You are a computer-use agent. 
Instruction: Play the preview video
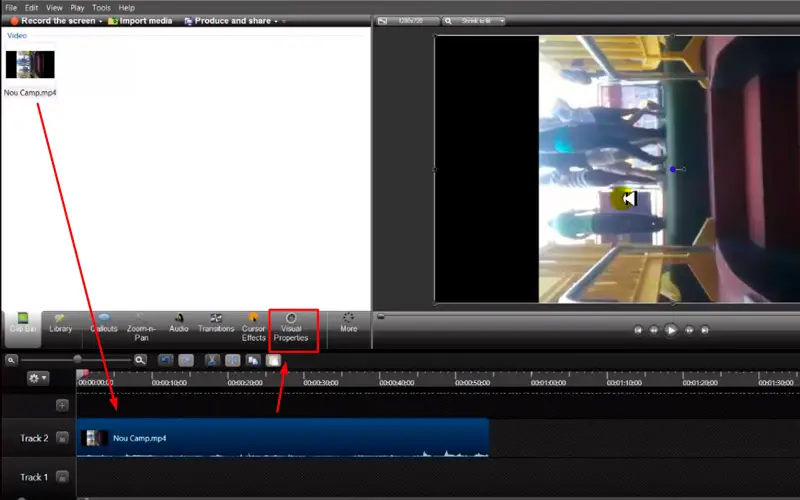tap(671, 330)
